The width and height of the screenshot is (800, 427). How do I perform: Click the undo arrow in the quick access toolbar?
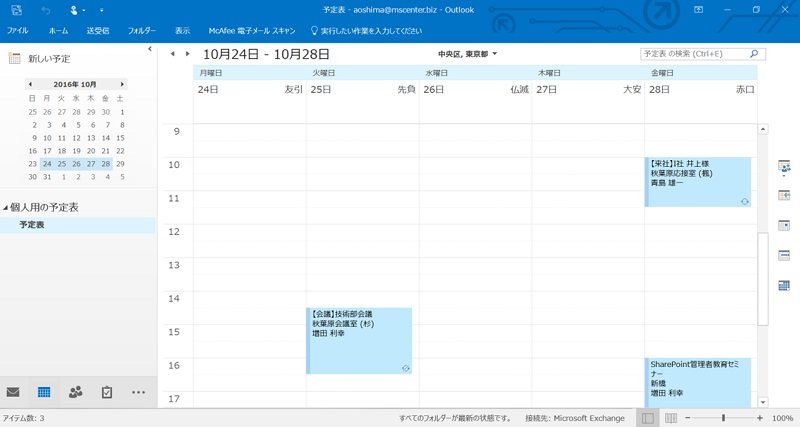(45, 10)
